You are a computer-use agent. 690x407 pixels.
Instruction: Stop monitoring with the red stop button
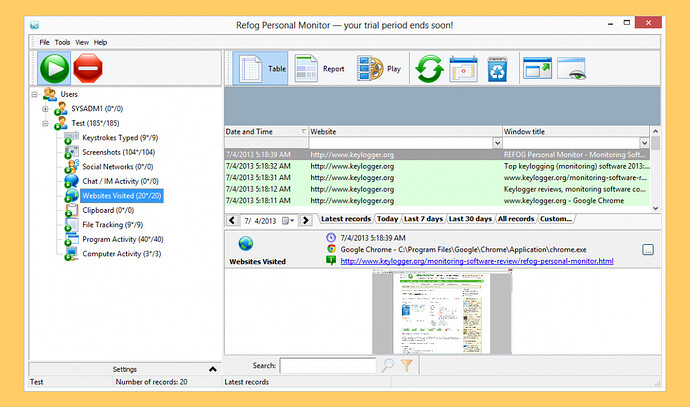[x=88, y=68]
